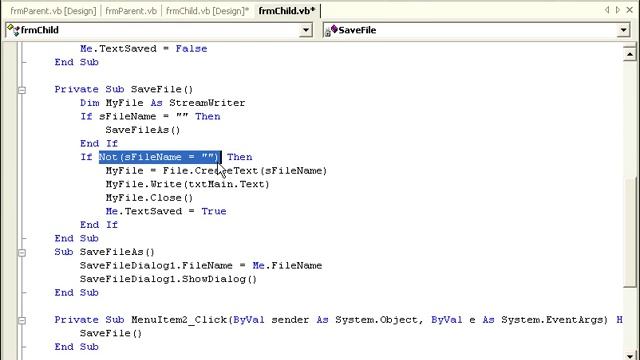Click 'MyFile = File.CreateText(sFileName)' line
This screenshot has width=640, height=360.
point(216,171)
